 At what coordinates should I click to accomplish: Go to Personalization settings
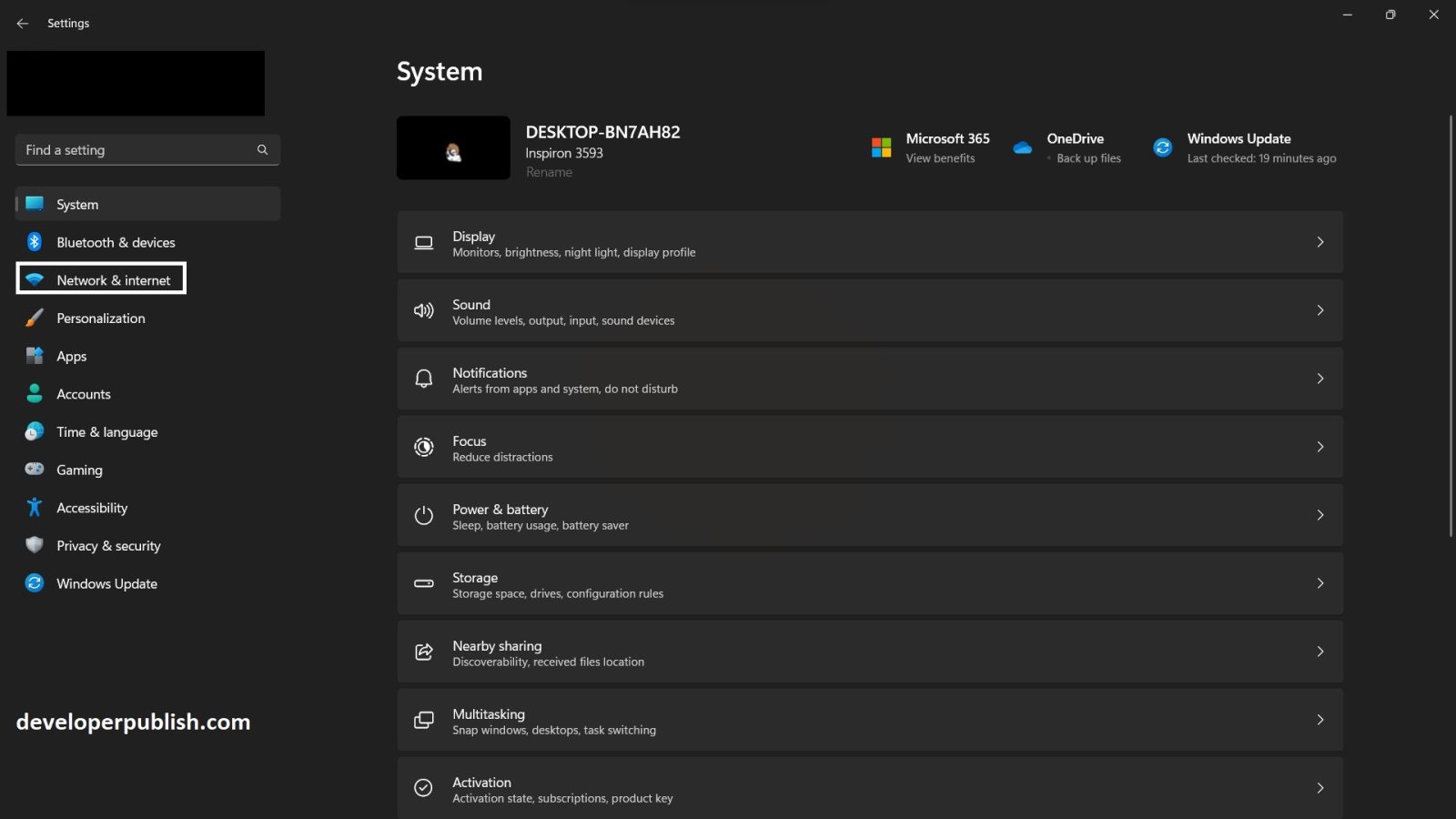point(147,318)
